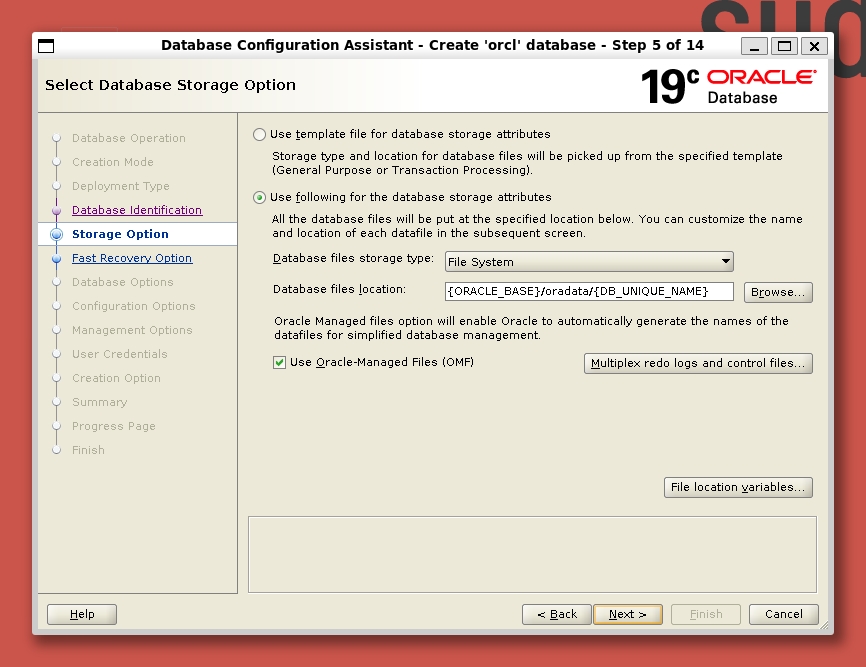Image resolution: width=866 pixels, height=667 pixels.
Task: Click the Storage Option step bullet icon
Action: (57, 235)
